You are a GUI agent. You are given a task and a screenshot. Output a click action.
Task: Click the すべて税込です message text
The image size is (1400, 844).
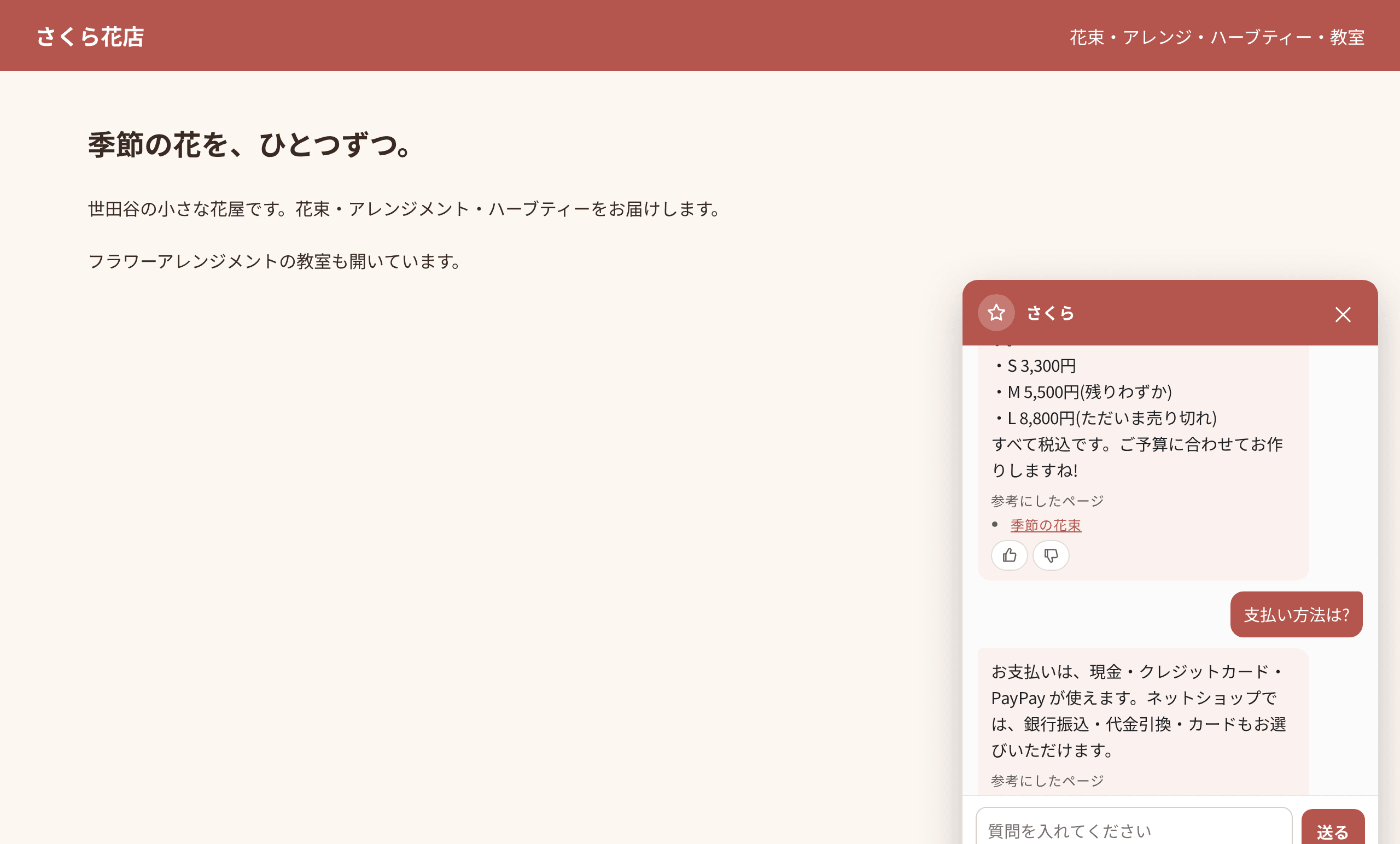pyautogui.click(x=1136, y=457)
